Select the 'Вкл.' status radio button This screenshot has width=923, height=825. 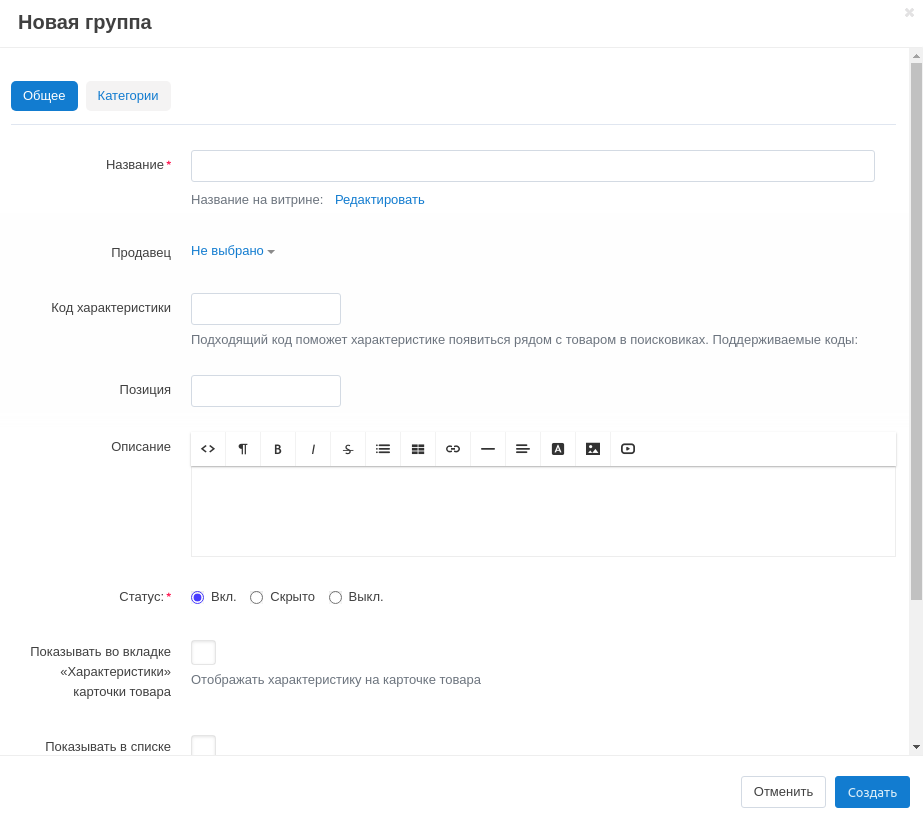tap(198, 597)
